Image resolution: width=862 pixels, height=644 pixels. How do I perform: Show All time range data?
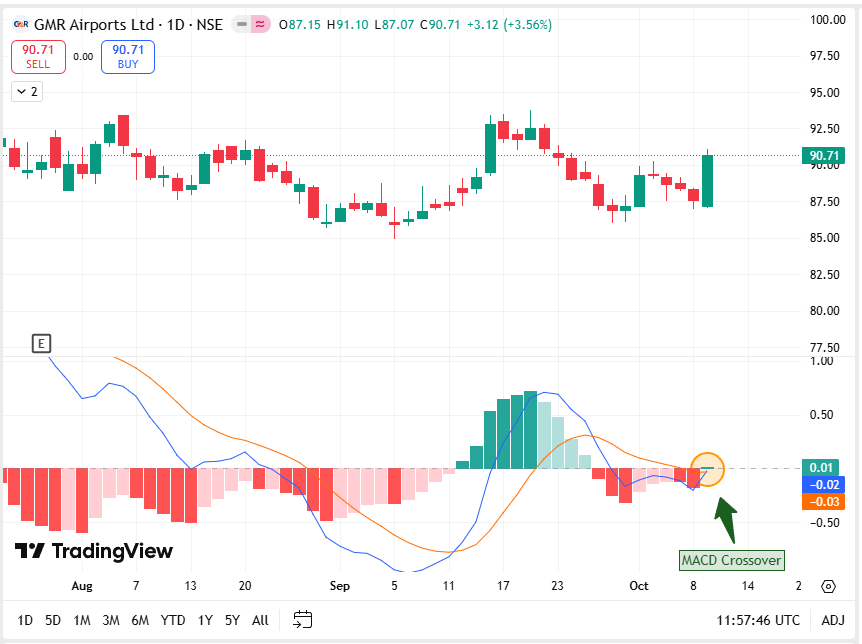[x=260, y=620]
